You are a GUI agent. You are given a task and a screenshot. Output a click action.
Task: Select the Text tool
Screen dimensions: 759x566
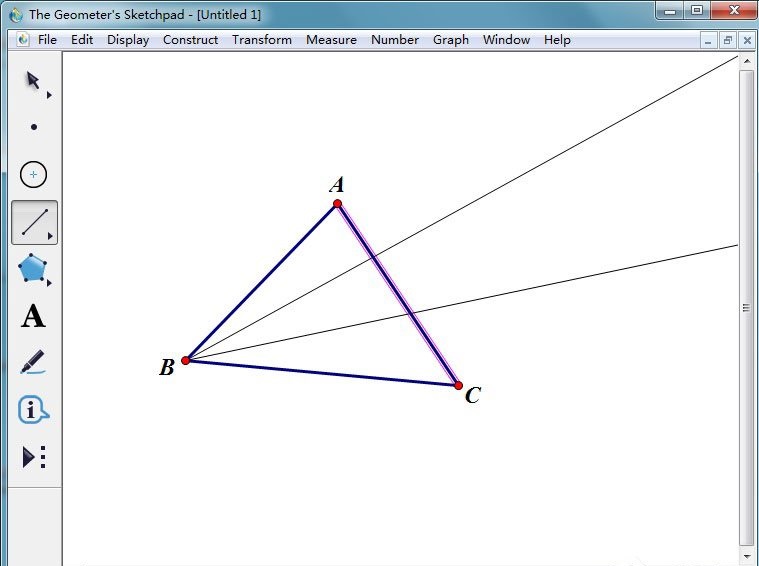point(33,316)
